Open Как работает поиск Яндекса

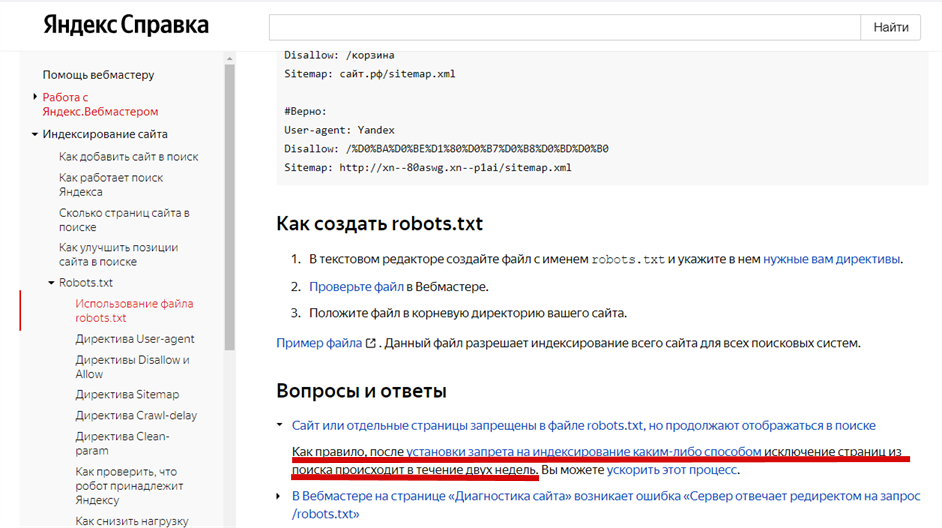click(111, 184)
